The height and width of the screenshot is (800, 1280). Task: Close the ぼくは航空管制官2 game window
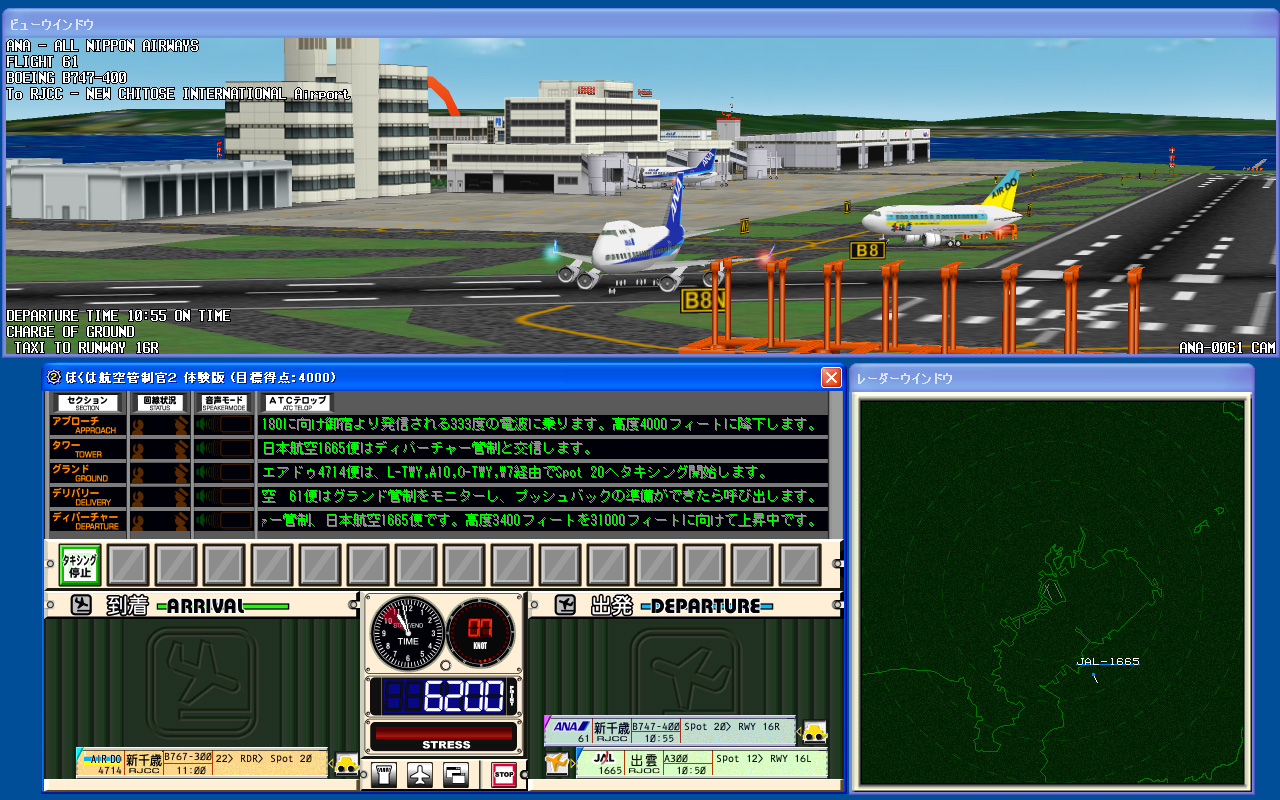tap(831, 377)
